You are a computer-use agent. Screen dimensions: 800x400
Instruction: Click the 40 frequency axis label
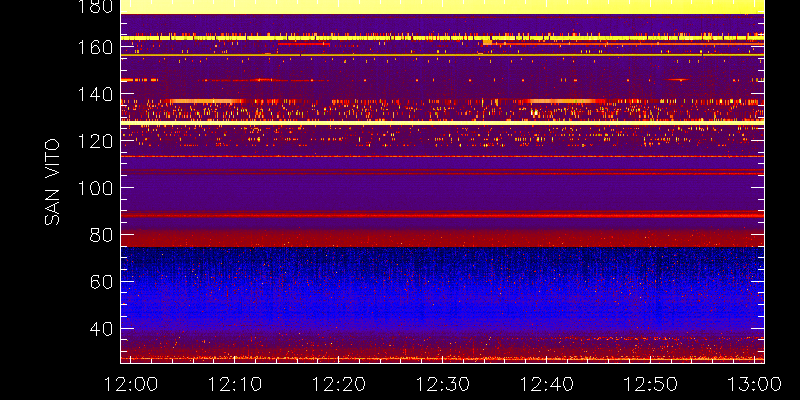tap(102, 329)
